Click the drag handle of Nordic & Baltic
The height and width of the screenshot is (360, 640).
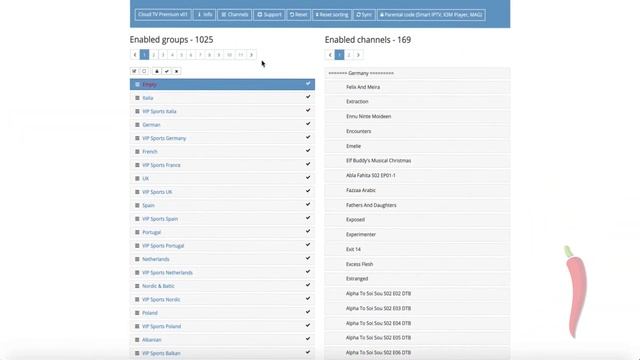pyautogui.click(x=137, y=286)
